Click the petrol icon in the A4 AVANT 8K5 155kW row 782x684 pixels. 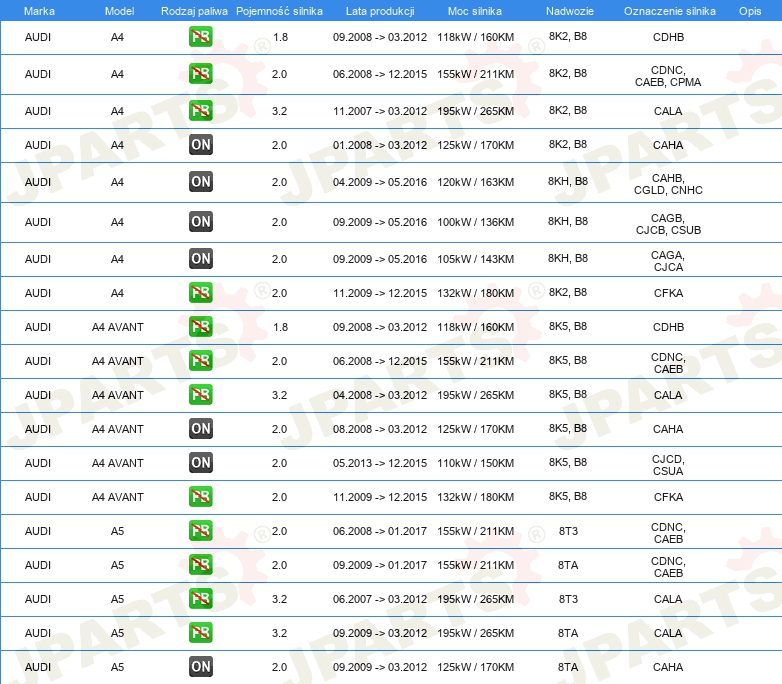[200, 361]
